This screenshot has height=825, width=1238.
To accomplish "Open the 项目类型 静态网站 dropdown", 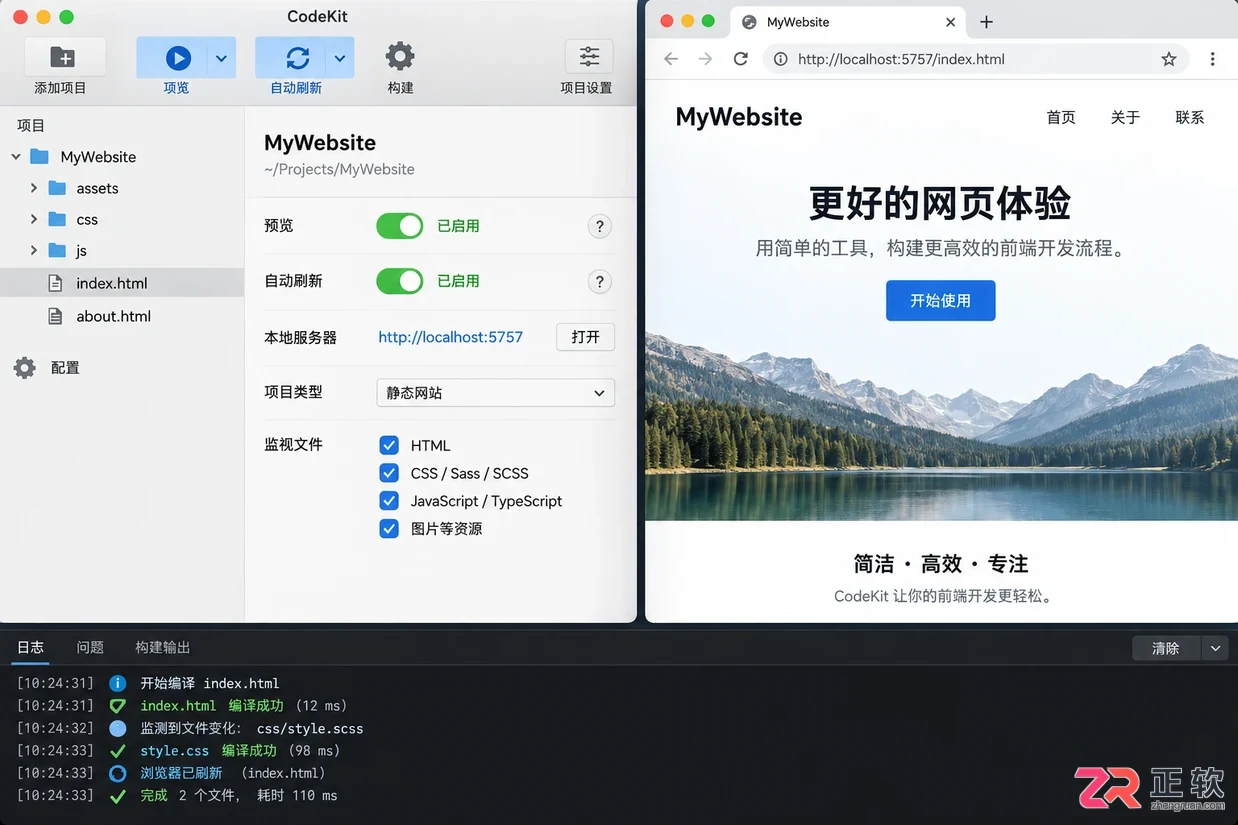I will click(x=495, y=393).
